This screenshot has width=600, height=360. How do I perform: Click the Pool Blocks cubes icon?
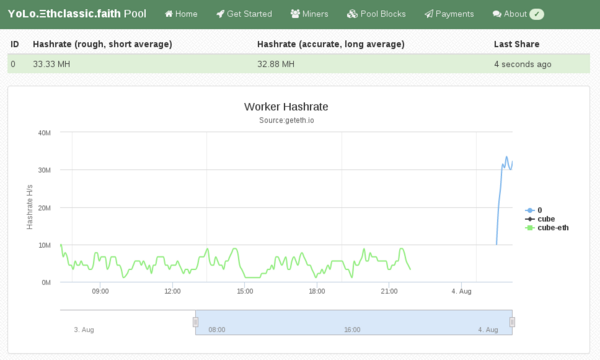(x=352, y=14)
